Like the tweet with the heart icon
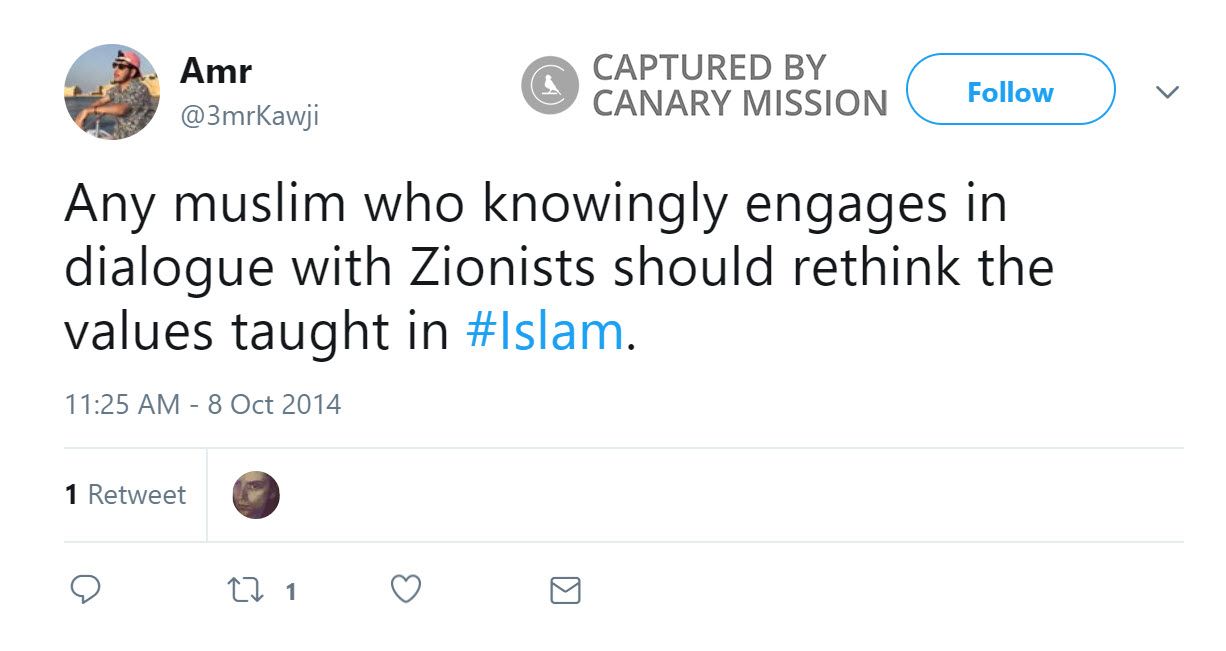Viewport: 1226px width, 651px height. [x=405, y=590]
